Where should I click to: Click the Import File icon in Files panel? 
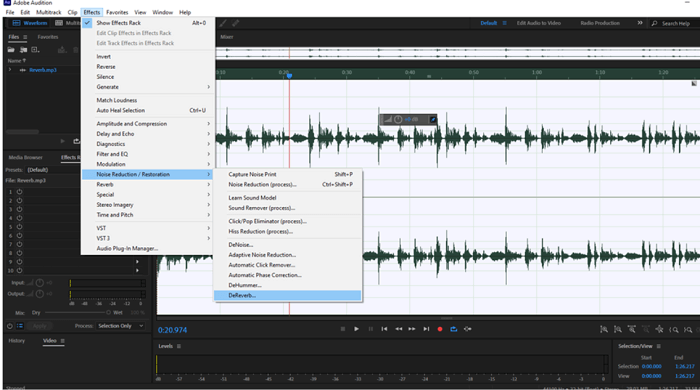point(23,50)
